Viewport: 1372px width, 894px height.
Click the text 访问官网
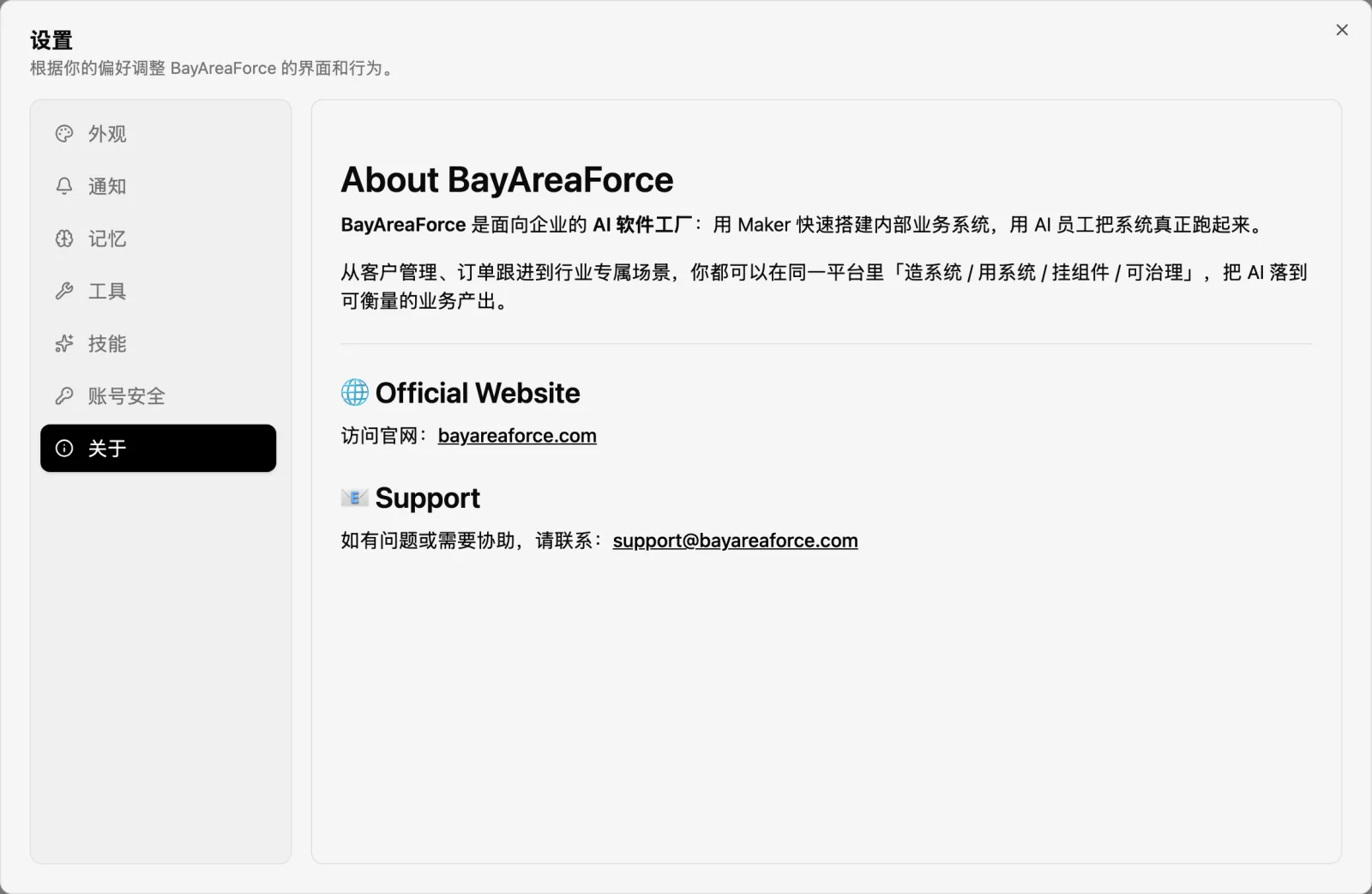pyautogui.click(x=379, y=436)
